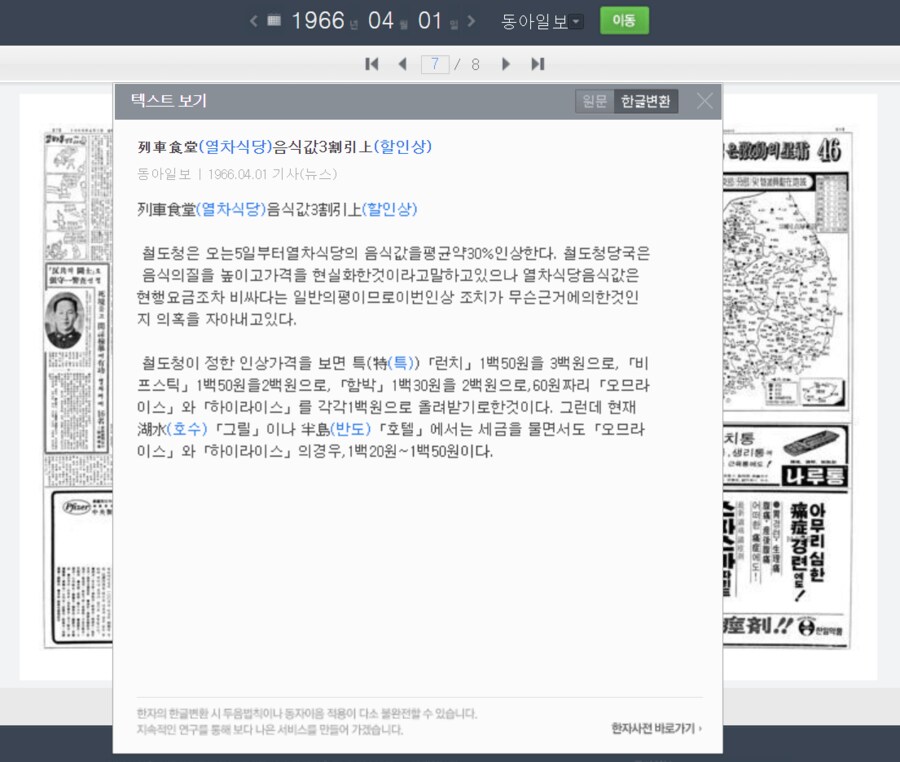The width and height of the screenshot is (900, 762).
Task: Jump to the first newspaper page
Action: [371, 63]
